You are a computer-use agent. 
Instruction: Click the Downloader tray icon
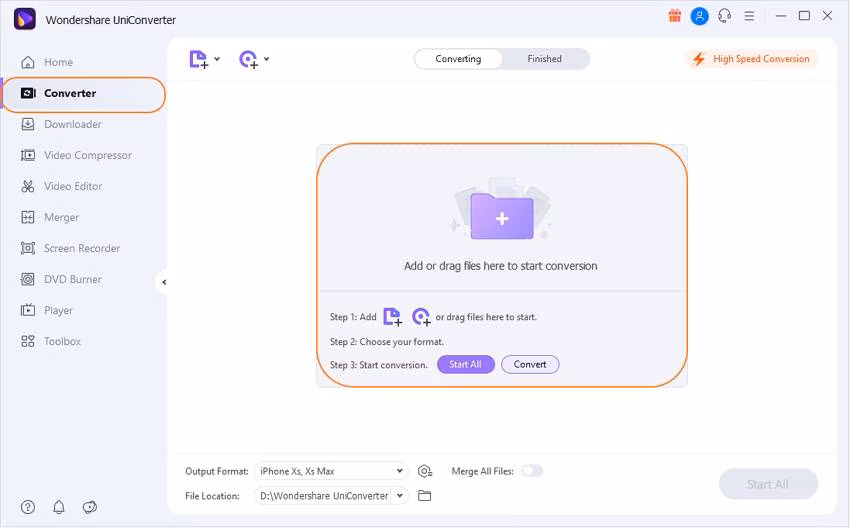point(28,124)
